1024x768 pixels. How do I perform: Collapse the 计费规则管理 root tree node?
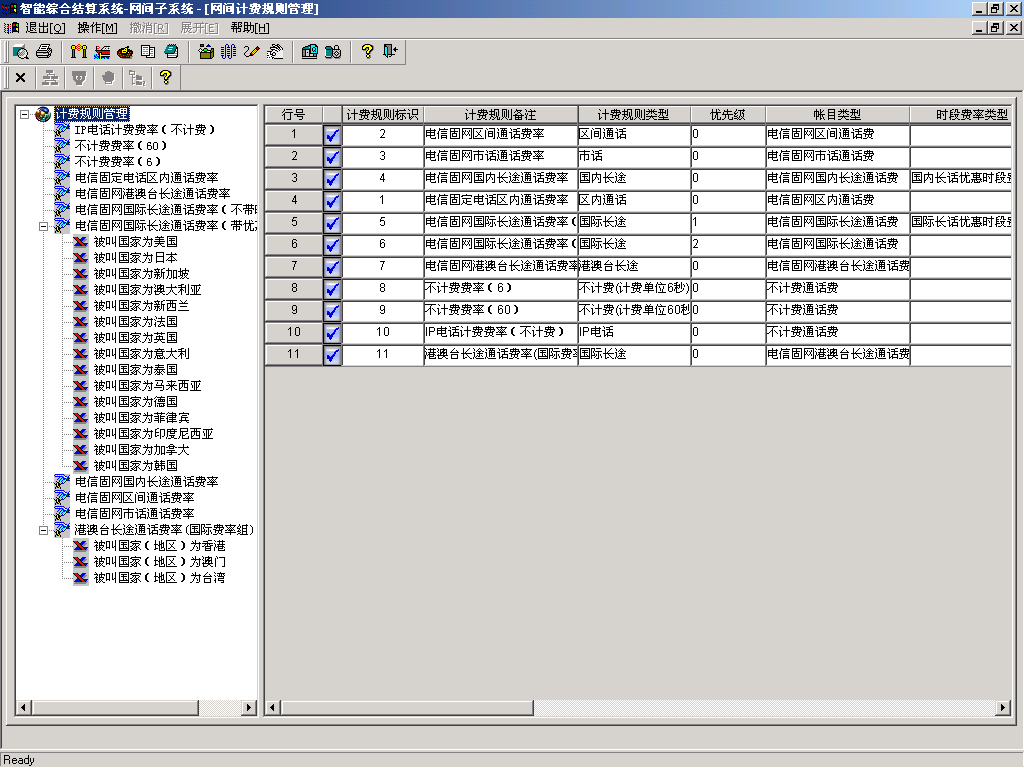[x=25, y=114]
